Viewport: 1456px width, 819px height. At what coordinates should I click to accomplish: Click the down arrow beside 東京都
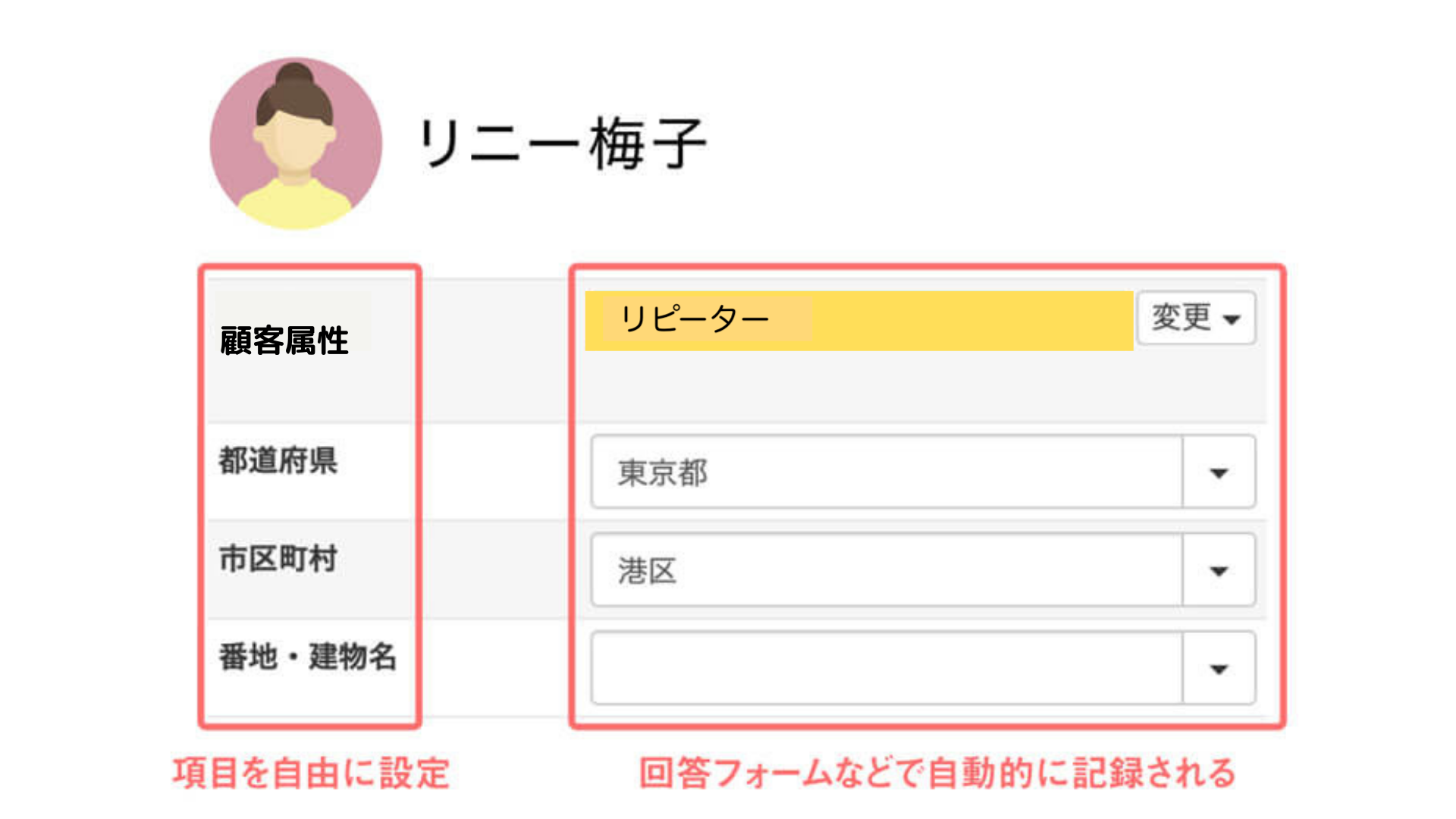point(1219,473)
